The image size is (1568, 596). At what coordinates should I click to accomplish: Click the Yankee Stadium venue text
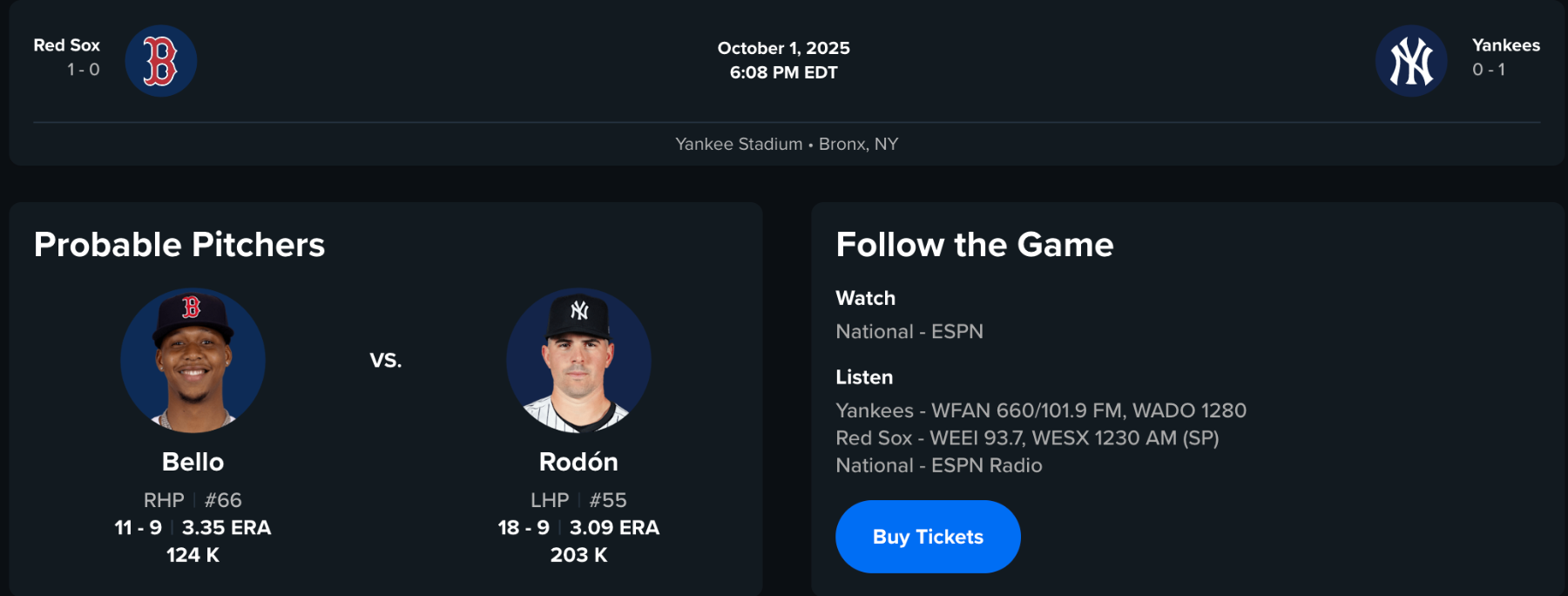pos(739,144)
